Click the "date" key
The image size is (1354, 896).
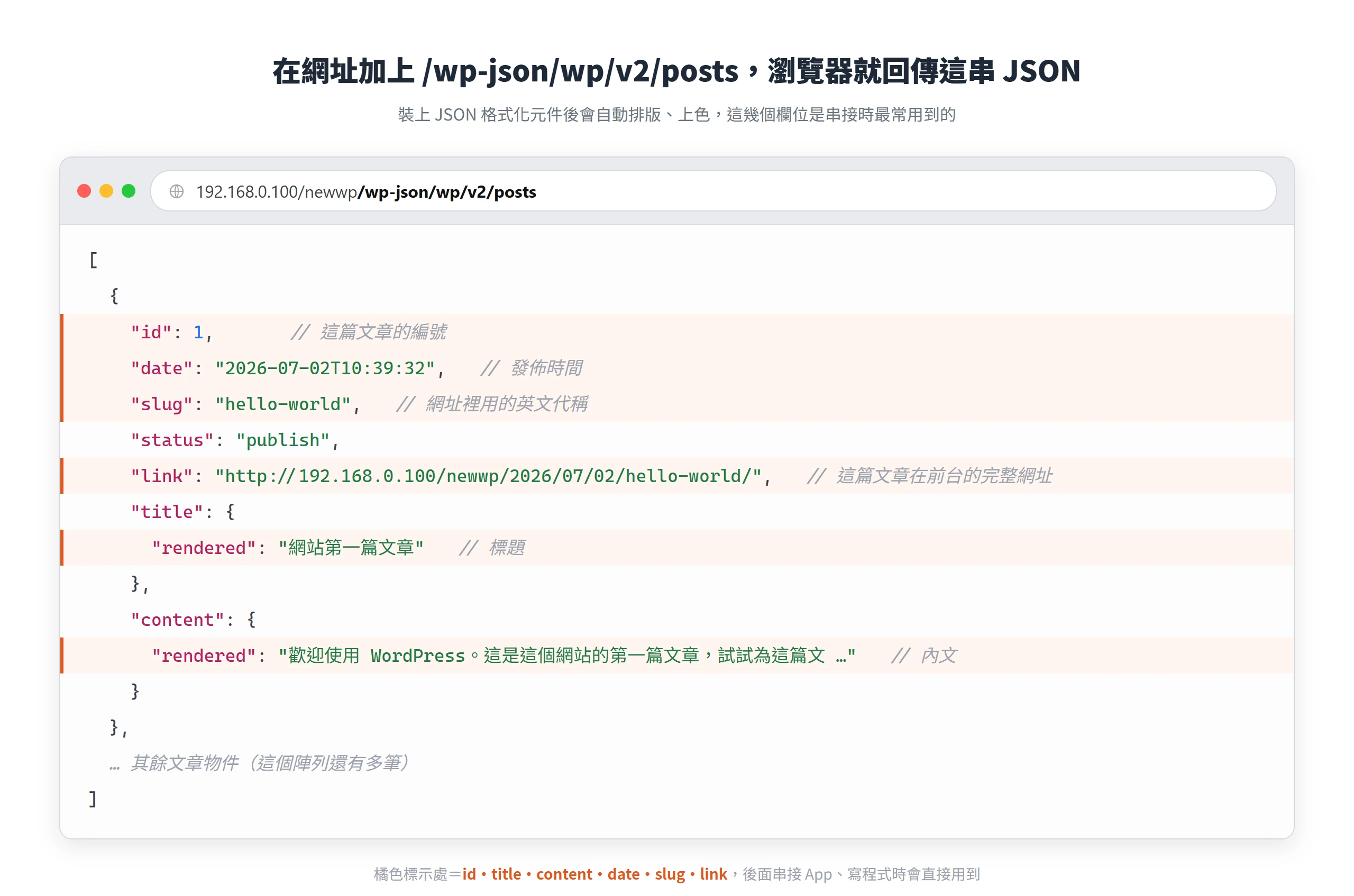162,368
